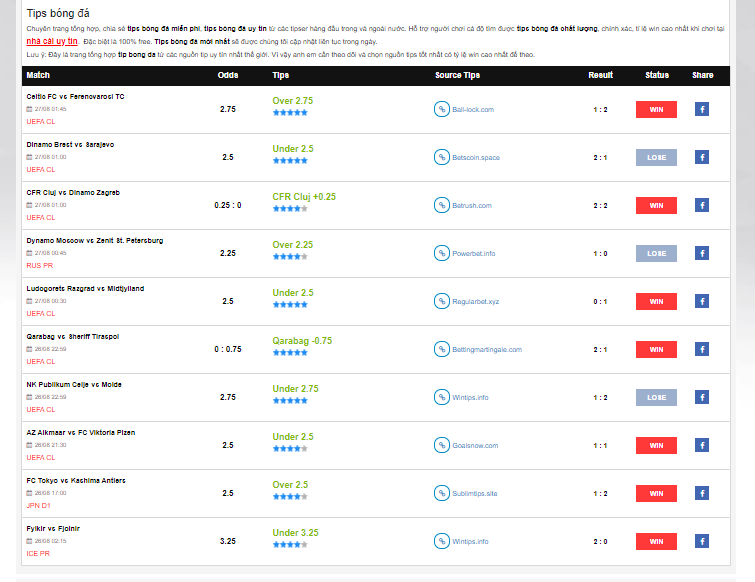Open Sublimtips.site source link
Image resolution: width=755 pixels, height=582 pixels.
pos(474,493)
